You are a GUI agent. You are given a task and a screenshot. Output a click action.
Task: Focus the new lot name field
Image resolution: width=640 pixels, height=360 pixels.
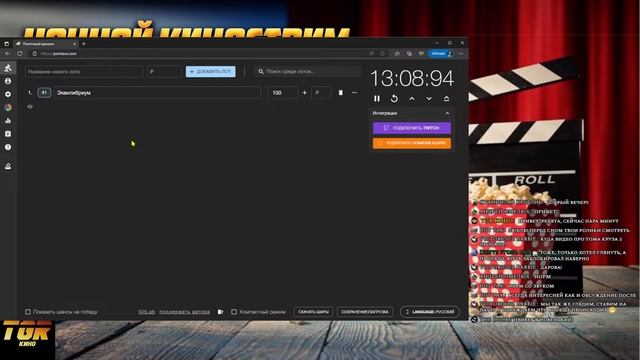pos(83,71)
